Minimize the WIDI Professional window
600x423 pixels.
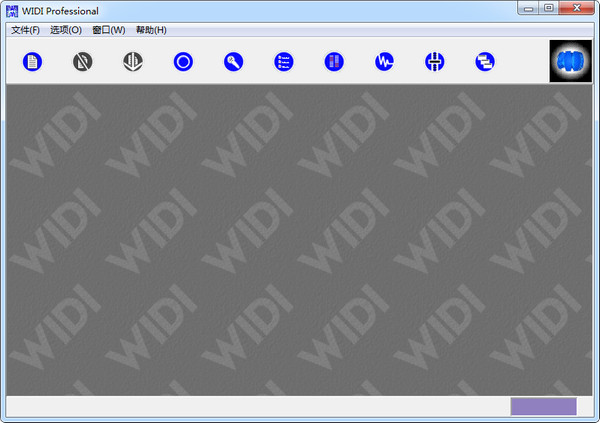point(528,8)
